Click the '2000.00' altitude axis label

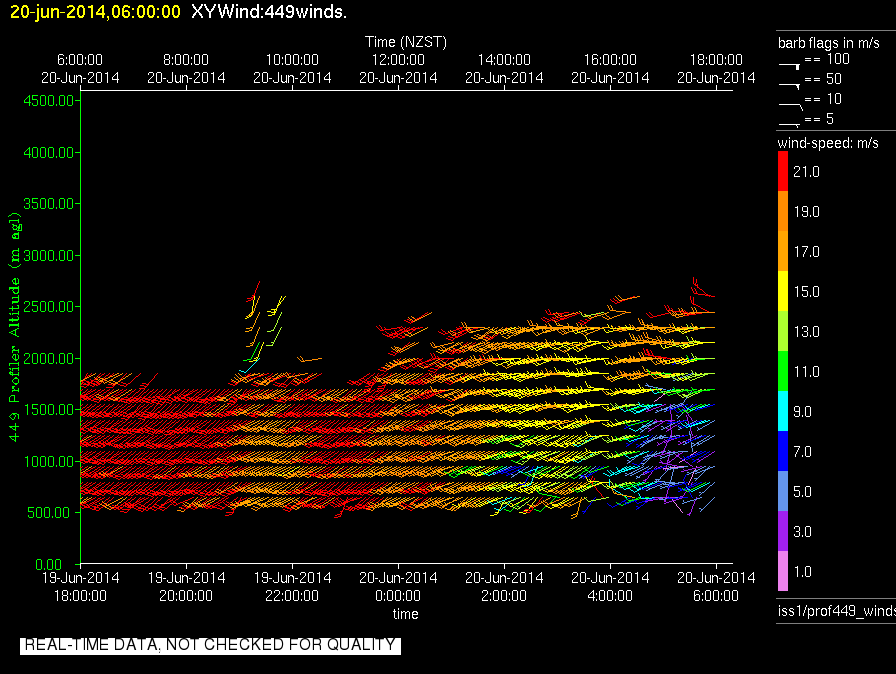[x=49, y=358]
